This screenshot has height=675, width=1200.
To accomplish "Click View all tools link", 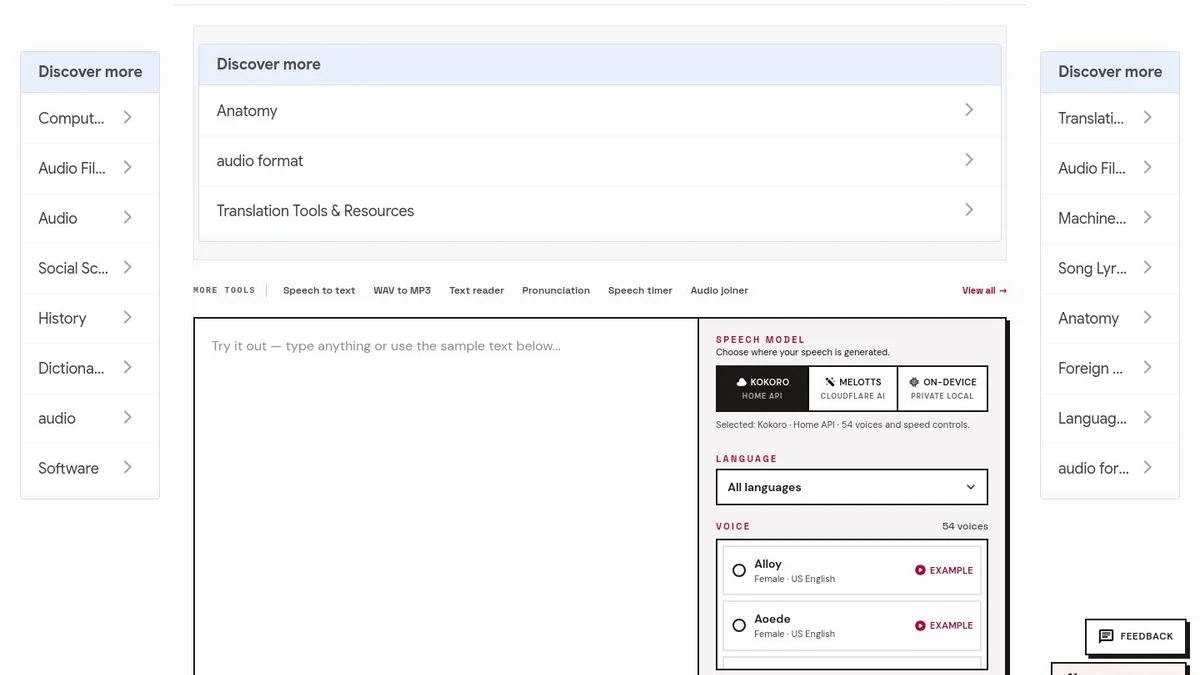I will (984, 290).
